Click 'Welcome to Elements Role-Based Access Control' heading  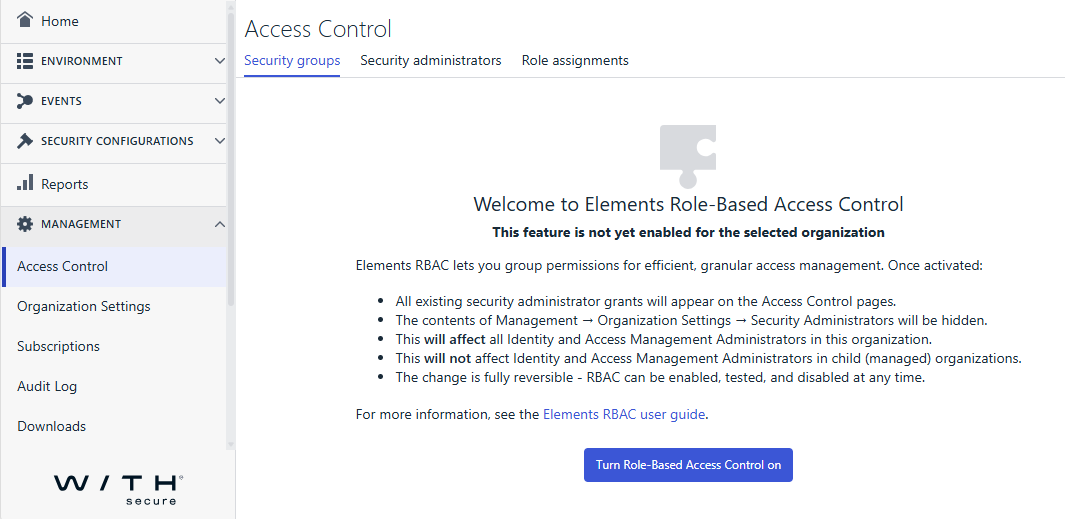click(x=688, y=204)
